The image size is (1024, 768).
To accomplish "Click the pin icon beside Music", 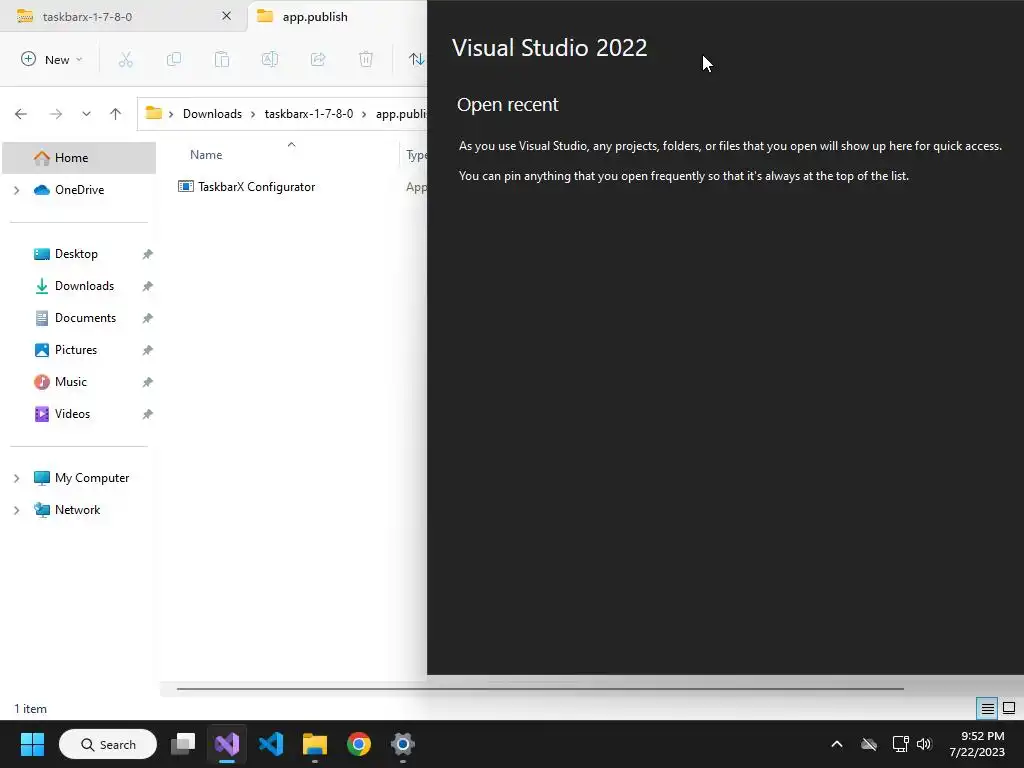I will [148, 382].
